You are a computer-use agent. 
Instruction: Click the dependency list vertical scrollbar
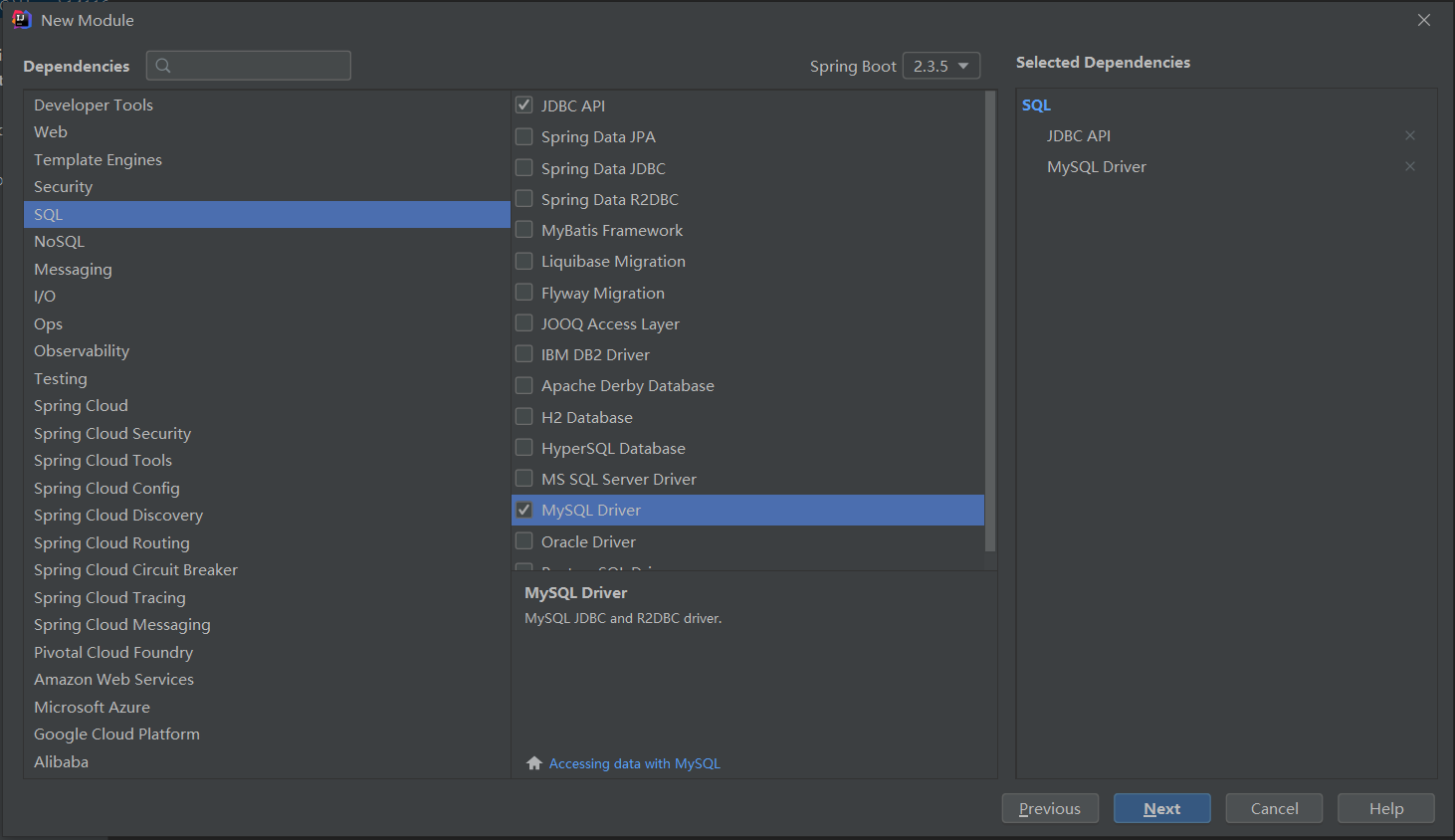pos(989,321)
